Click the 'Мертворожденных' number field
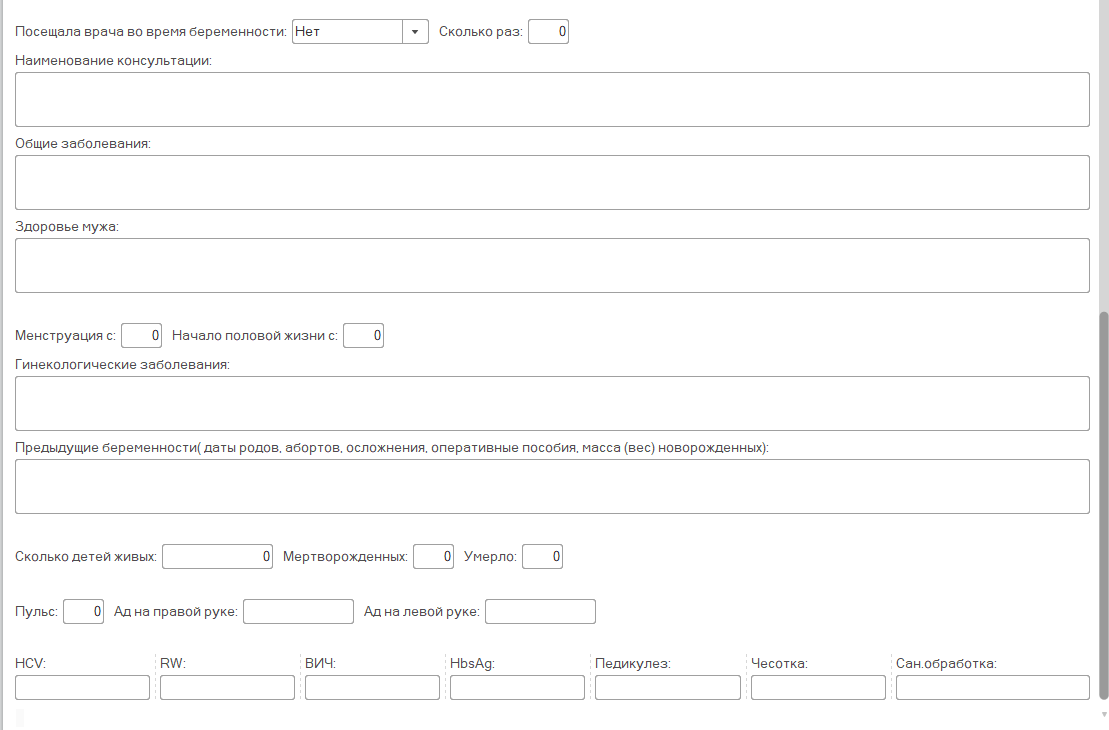Viewport: 1109px width, 730px height. point(433,556)
